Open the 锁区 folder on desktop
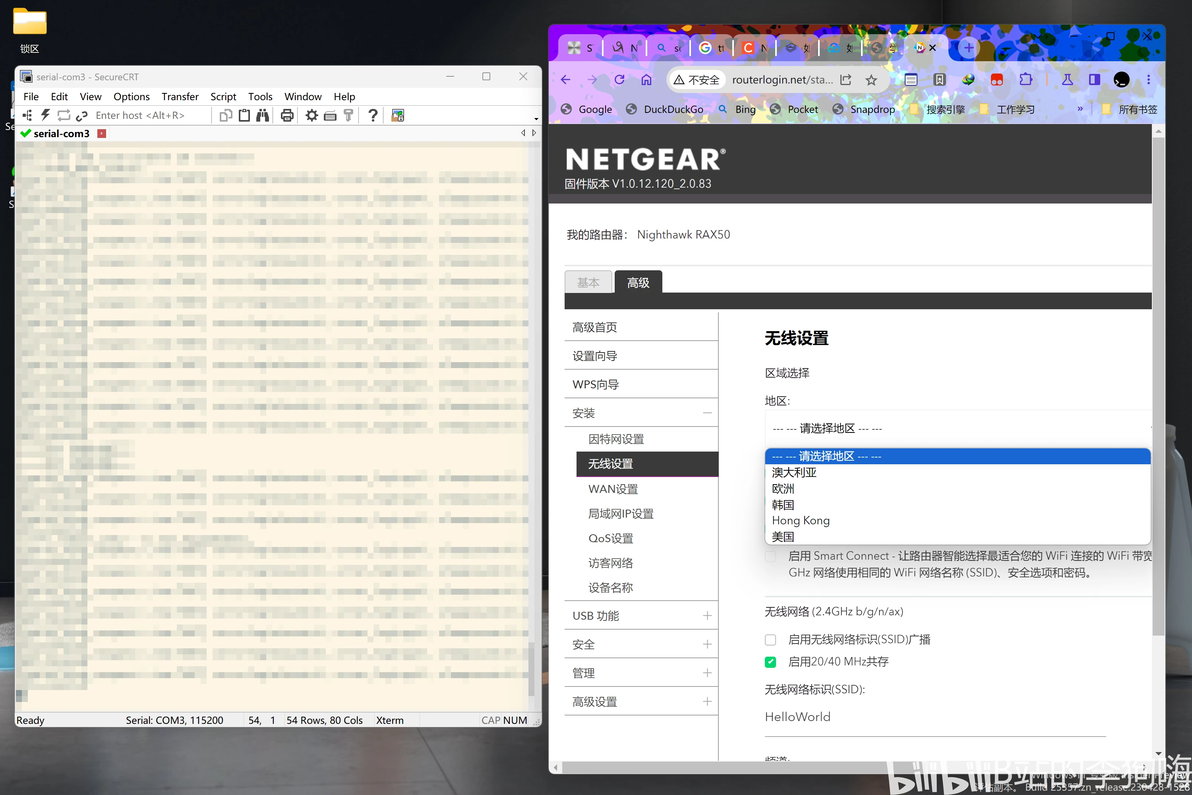1192x795 pixels. 30,30
